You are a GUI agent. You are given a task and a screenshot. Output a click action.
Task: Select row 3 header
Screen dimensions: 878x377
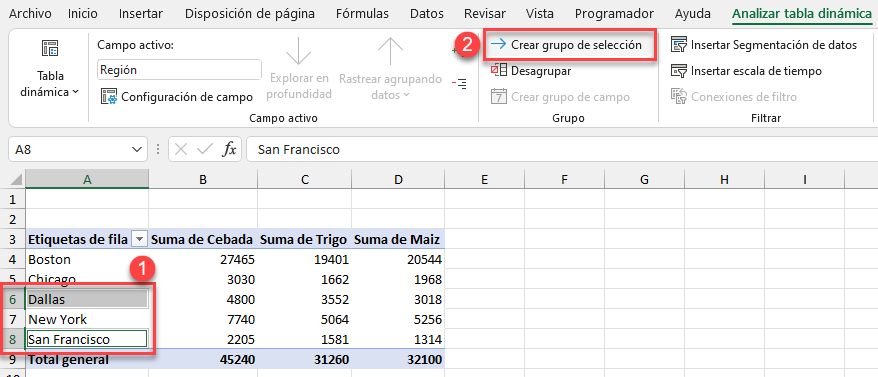point(13,240)
